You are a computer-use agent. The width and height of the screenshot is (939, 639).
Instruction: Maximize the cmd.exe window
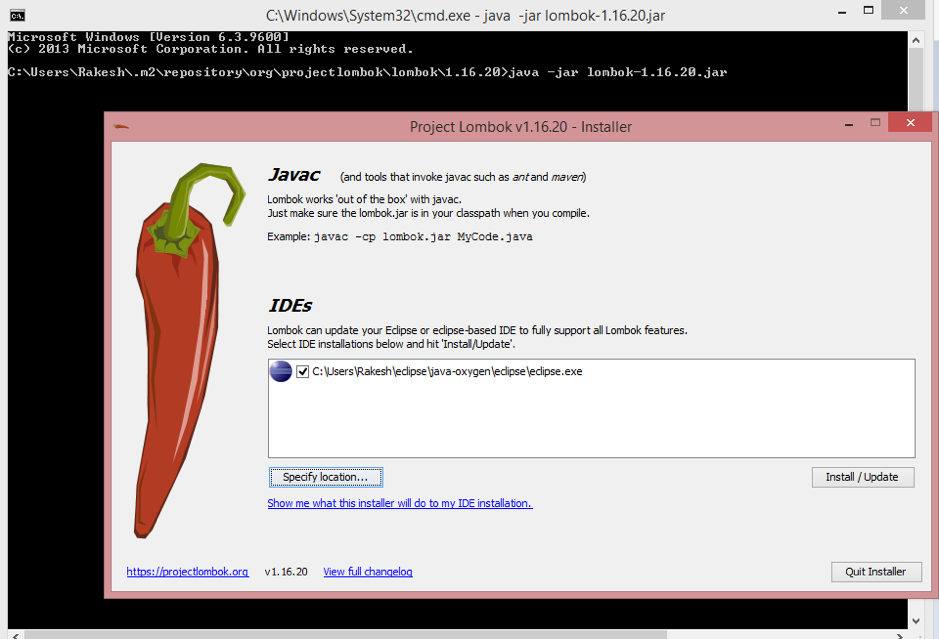868,10
